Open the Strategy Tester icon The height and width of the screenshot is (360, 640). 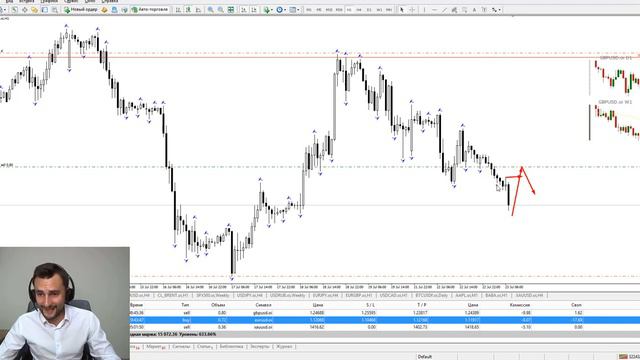click(54, 10)
